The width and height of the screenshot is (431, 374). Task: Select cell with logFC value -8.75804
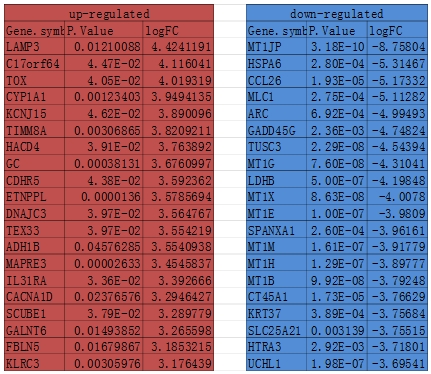pos(398,47)
